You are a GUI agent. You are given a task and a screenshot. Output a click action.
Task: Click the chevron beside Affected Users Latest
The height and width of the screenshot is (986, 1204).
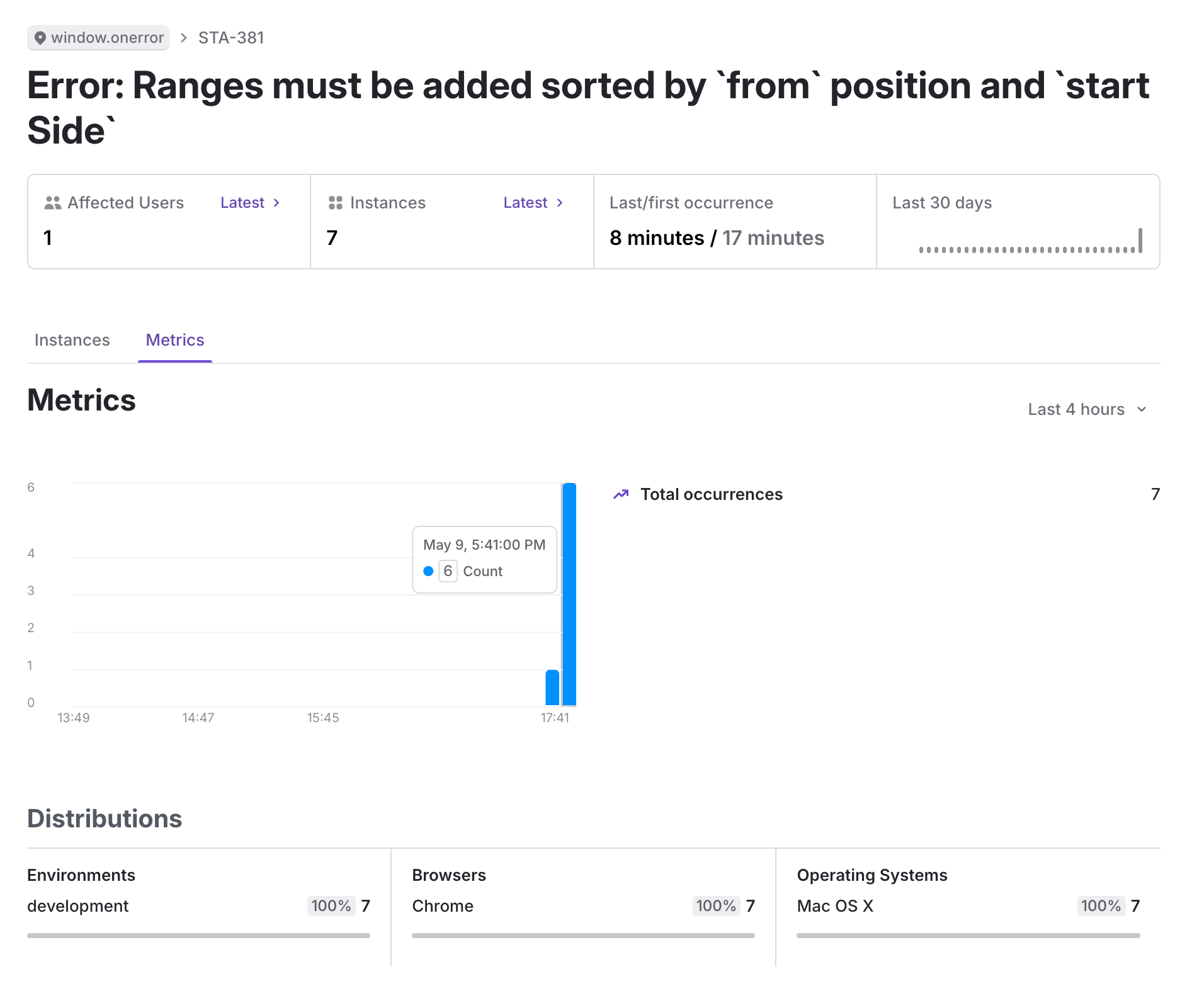click(x=276, y=203)
